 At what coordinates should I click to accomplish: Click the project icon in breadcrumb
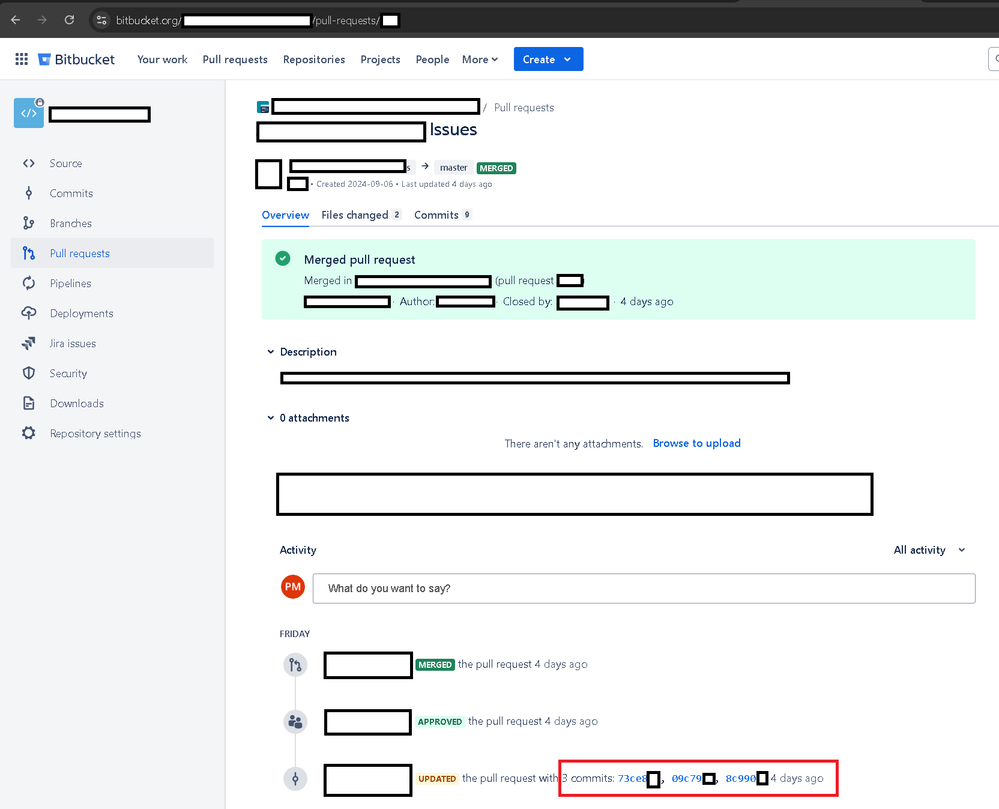click(263, 107)
